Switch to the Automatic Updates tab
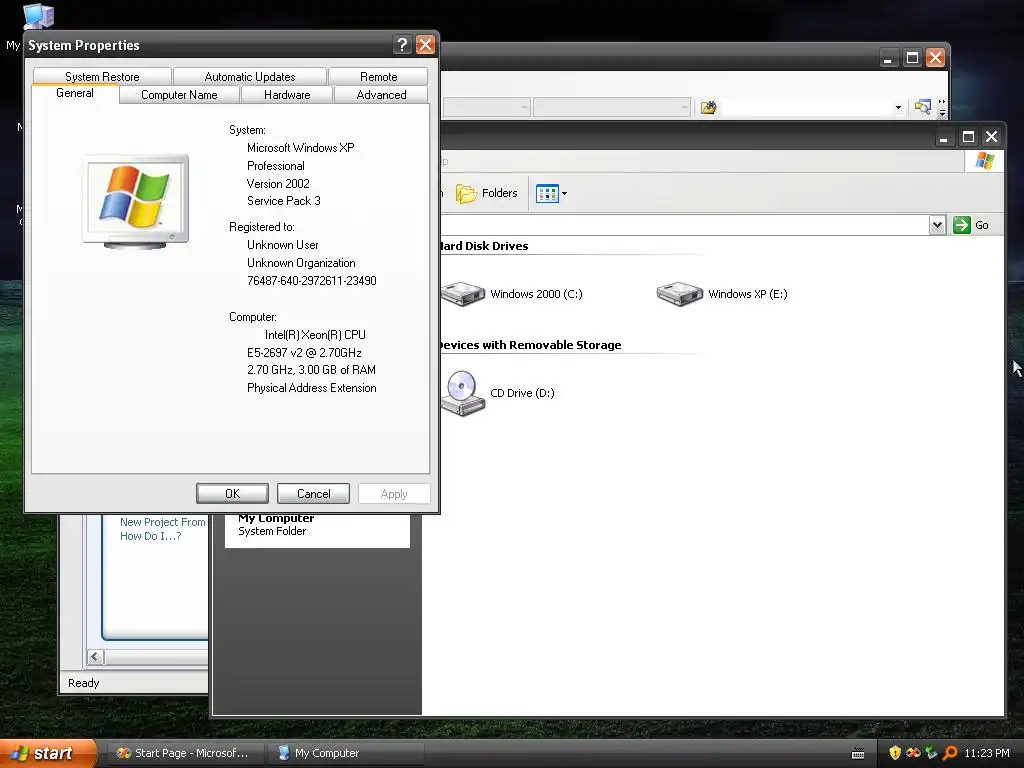Screen dimensions: 1024x768 point(249,76)
